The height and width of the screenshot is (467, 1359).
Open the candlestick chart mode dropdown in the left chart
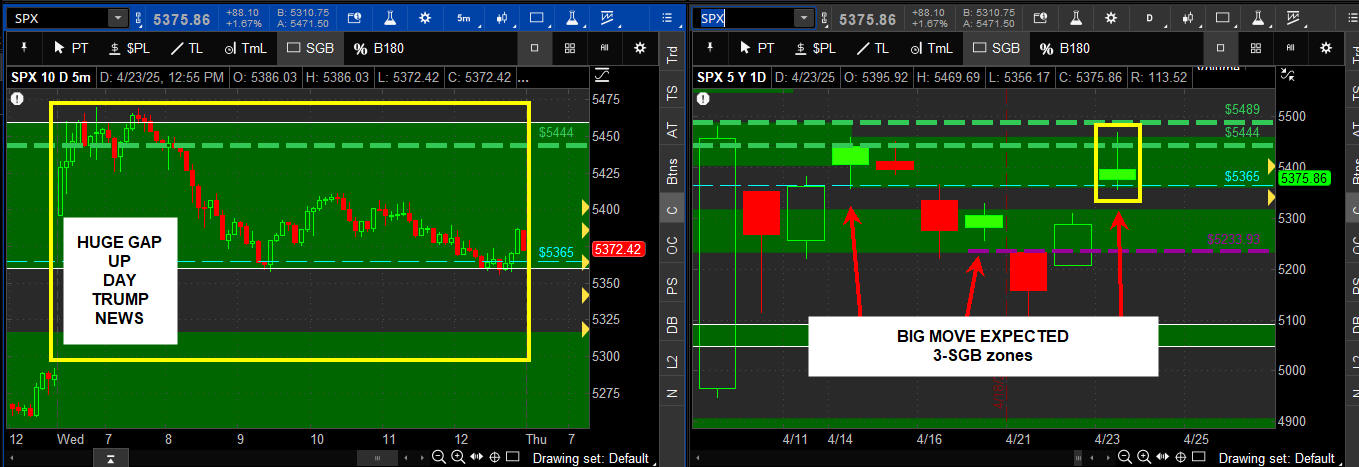(x=502, y=18)
